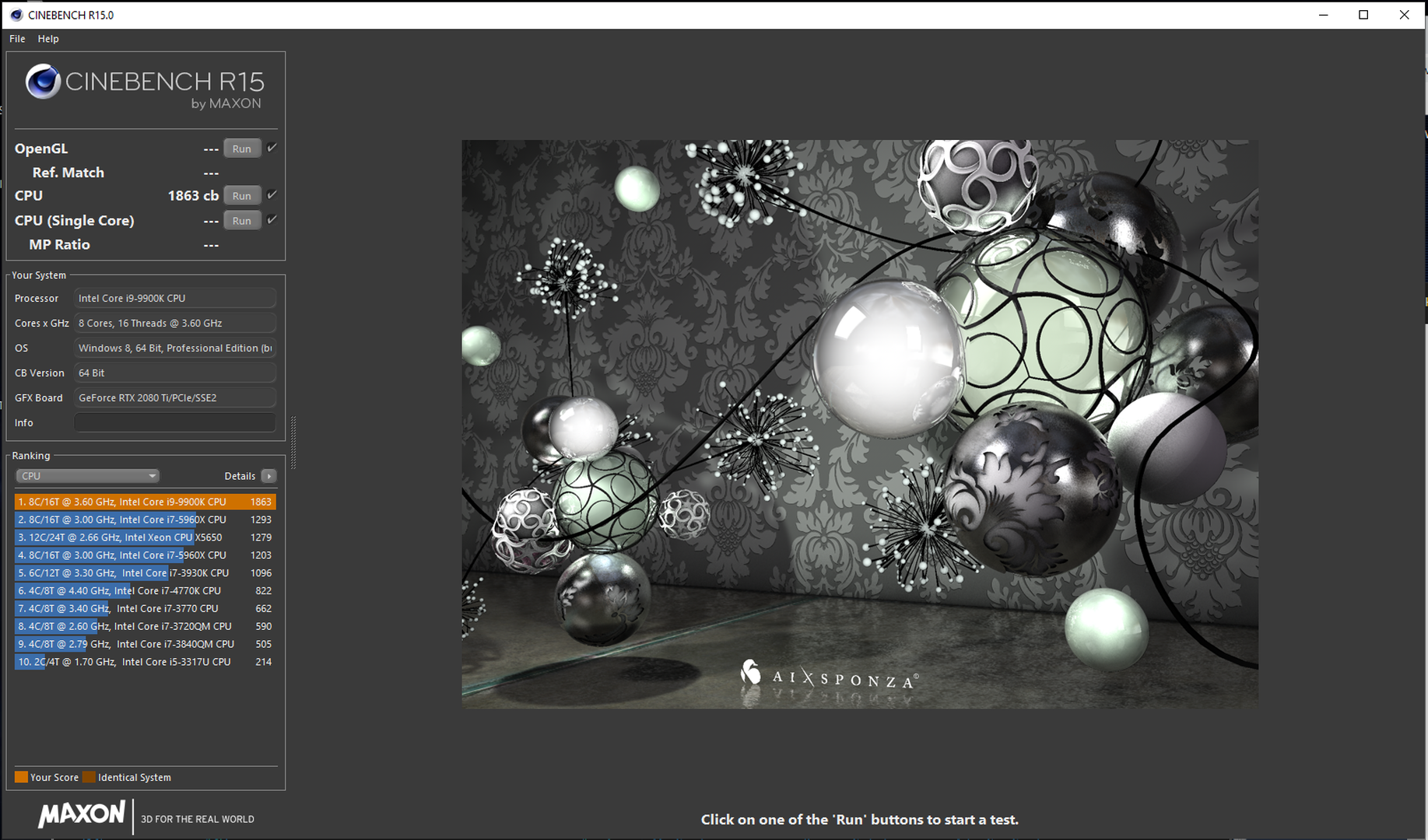Click the AIXSPONZA logo in render
The height and width of the screenshot is (840, 1428).
830,675
